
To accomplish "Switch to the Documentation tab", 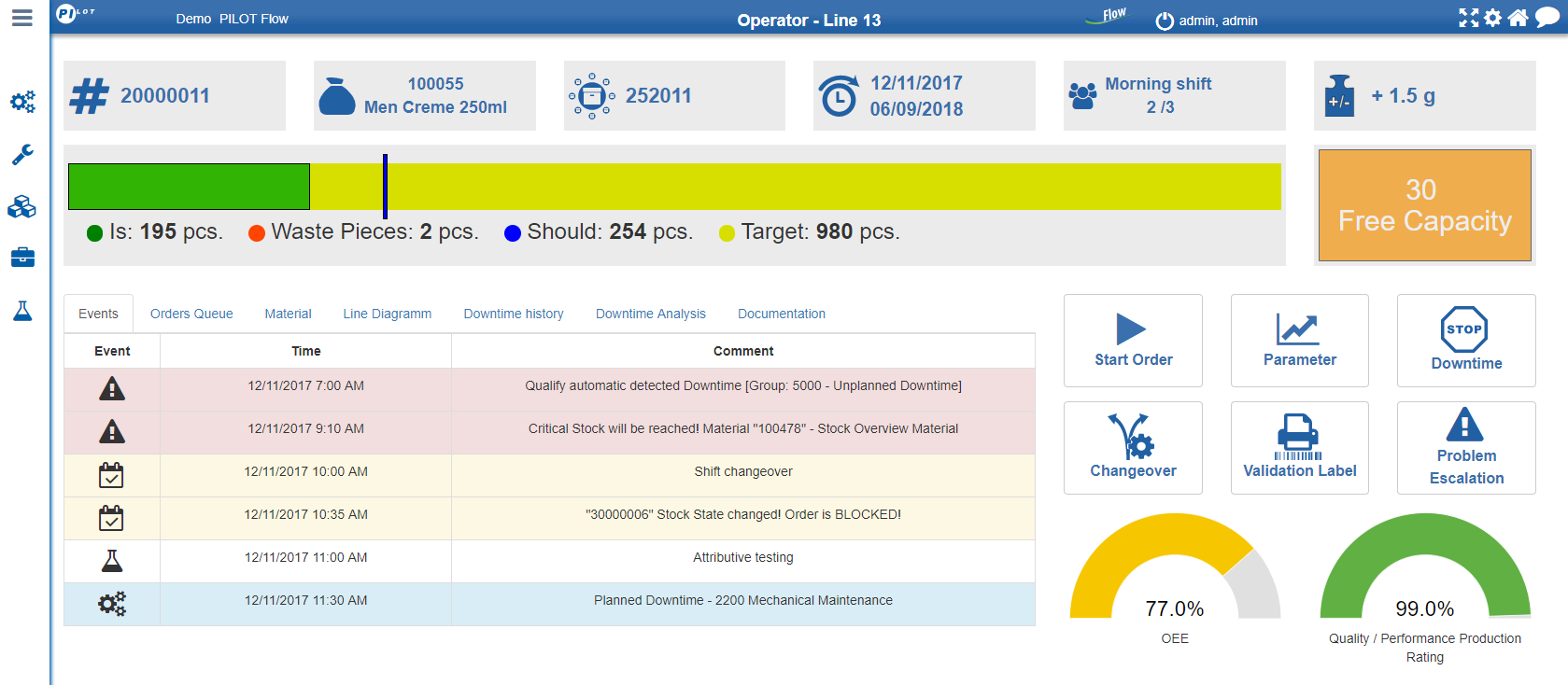I will [x=782, y=314].
